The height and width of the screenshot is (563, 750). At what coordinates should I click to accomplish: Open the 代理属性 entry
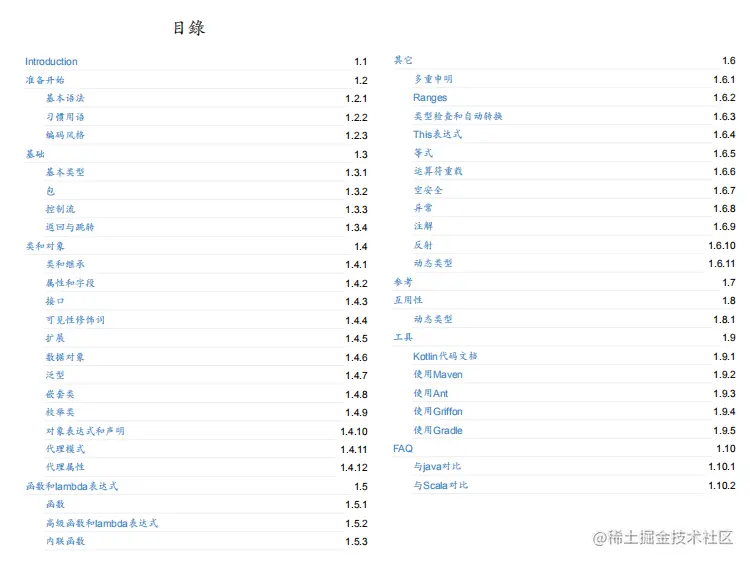[x=65, y=467]
